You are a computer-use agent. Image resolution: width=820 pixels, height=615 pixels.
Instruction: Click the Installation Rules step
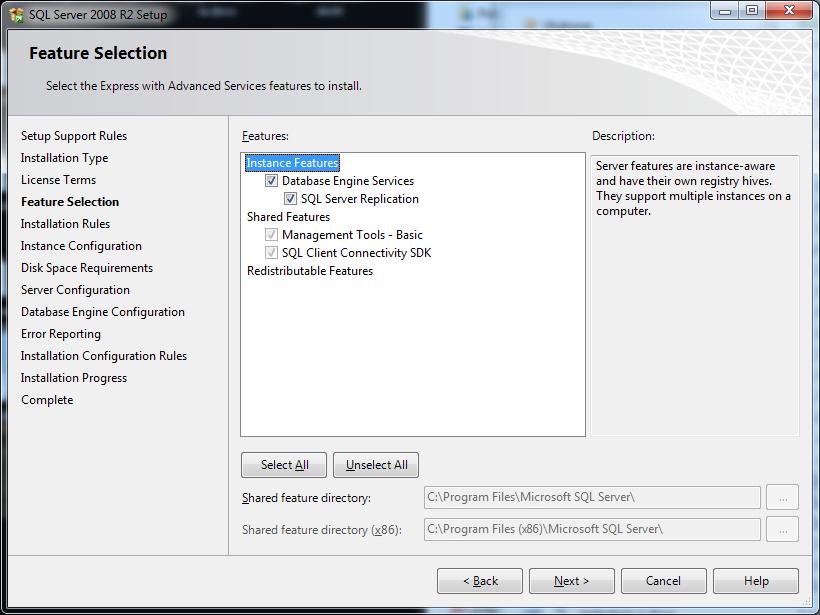(x=65, y=224)
